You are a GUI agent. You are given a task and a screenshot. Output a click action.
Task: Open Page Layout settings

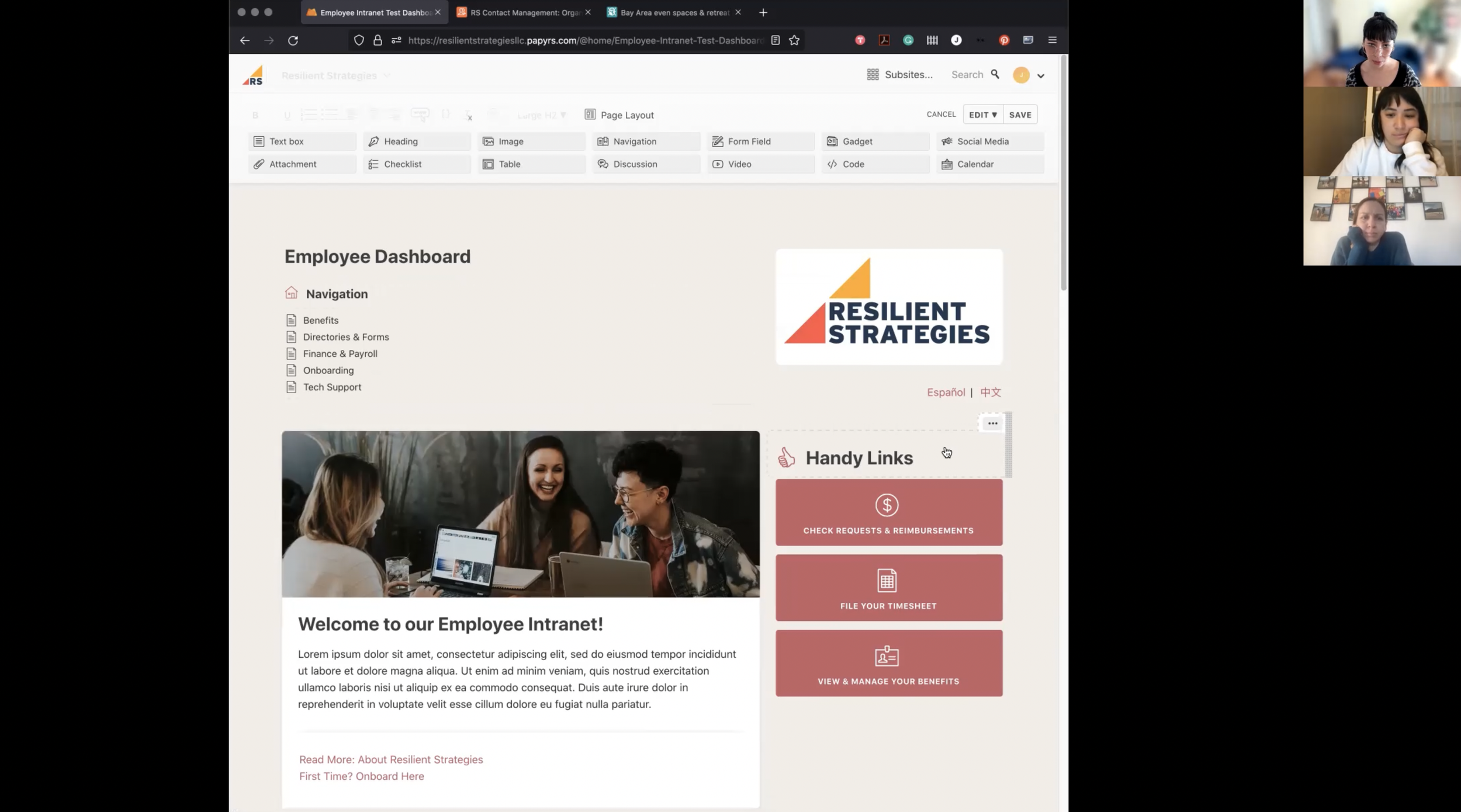(619, 115)
